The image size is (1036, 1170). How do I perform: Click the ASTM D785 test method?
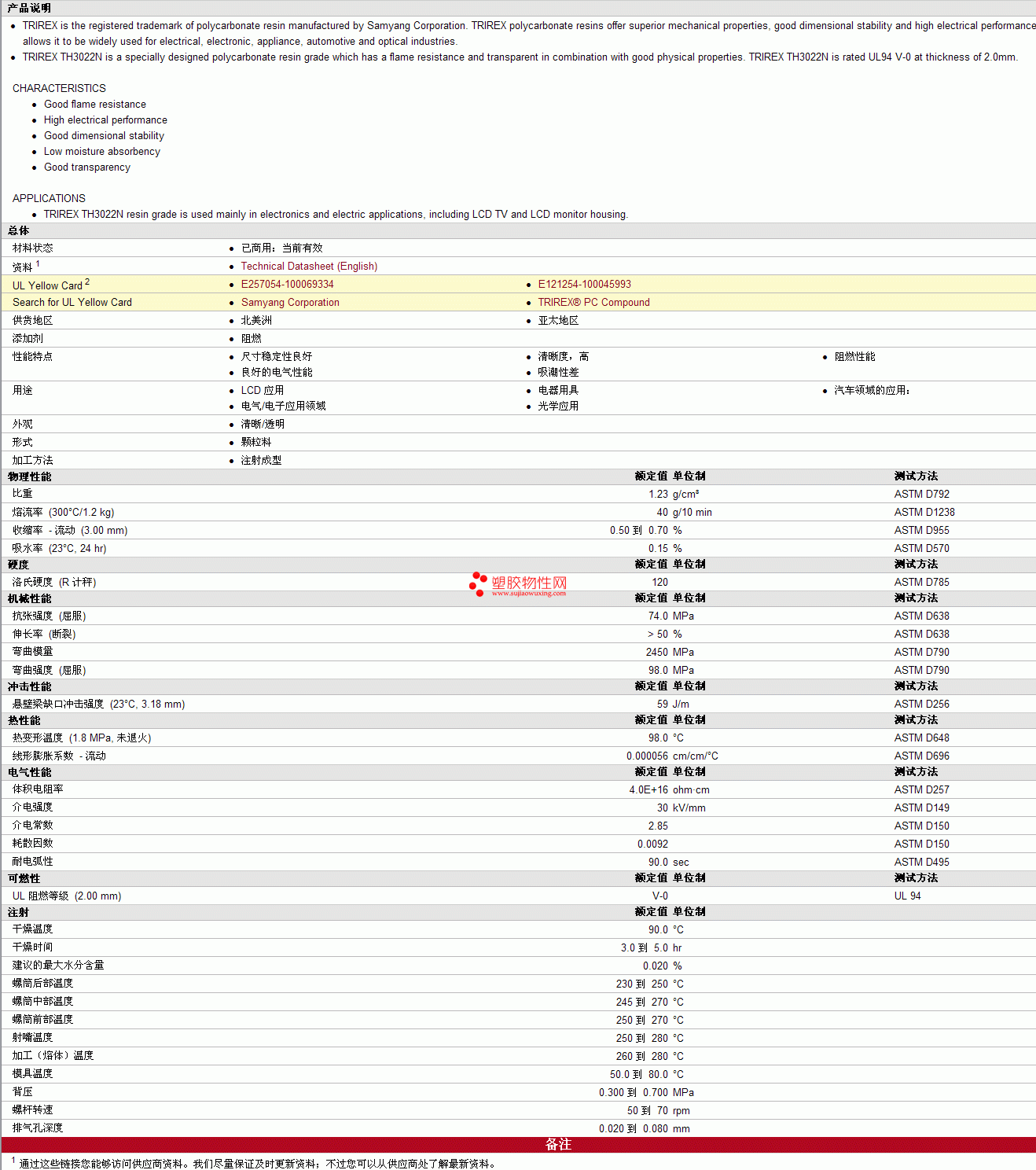922,583
